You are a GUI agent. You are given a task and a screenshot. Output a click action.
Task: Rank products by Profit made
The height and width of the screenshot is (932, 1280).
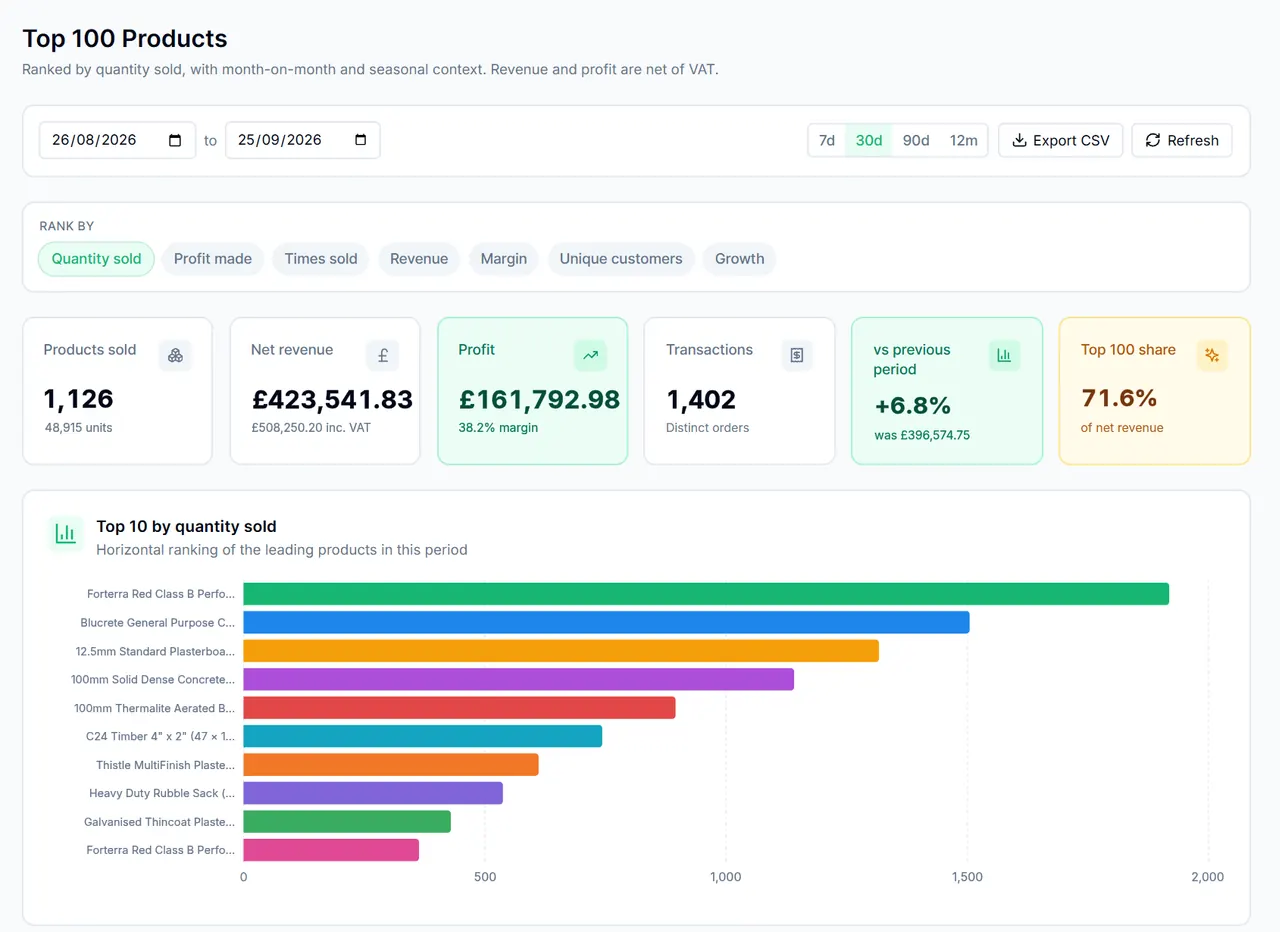pos(213,259)
